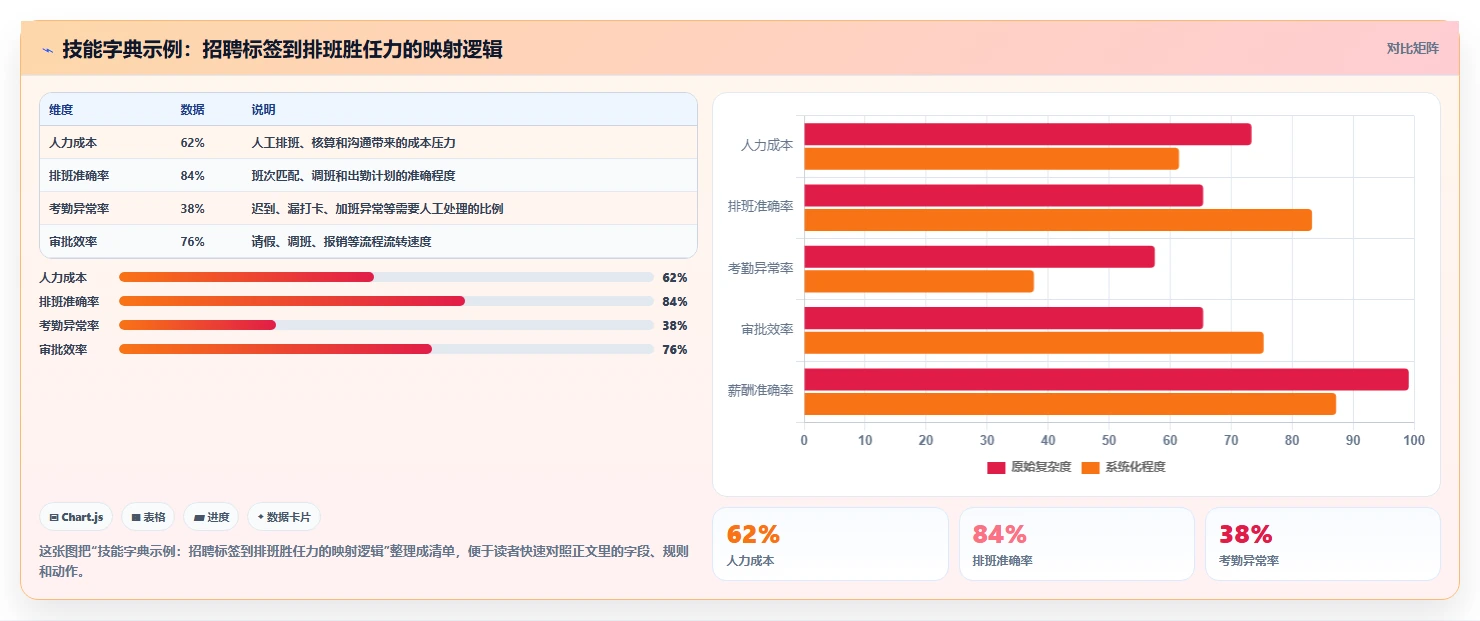Click the orange 系统化程度 bar for 考勤异常率
Screen dimensions: 1480x621
click(x=919, y=281)
